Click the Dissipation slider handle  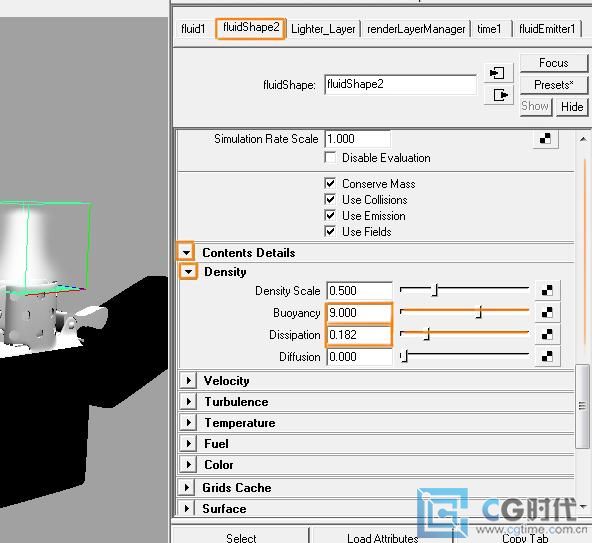point(427,335)
